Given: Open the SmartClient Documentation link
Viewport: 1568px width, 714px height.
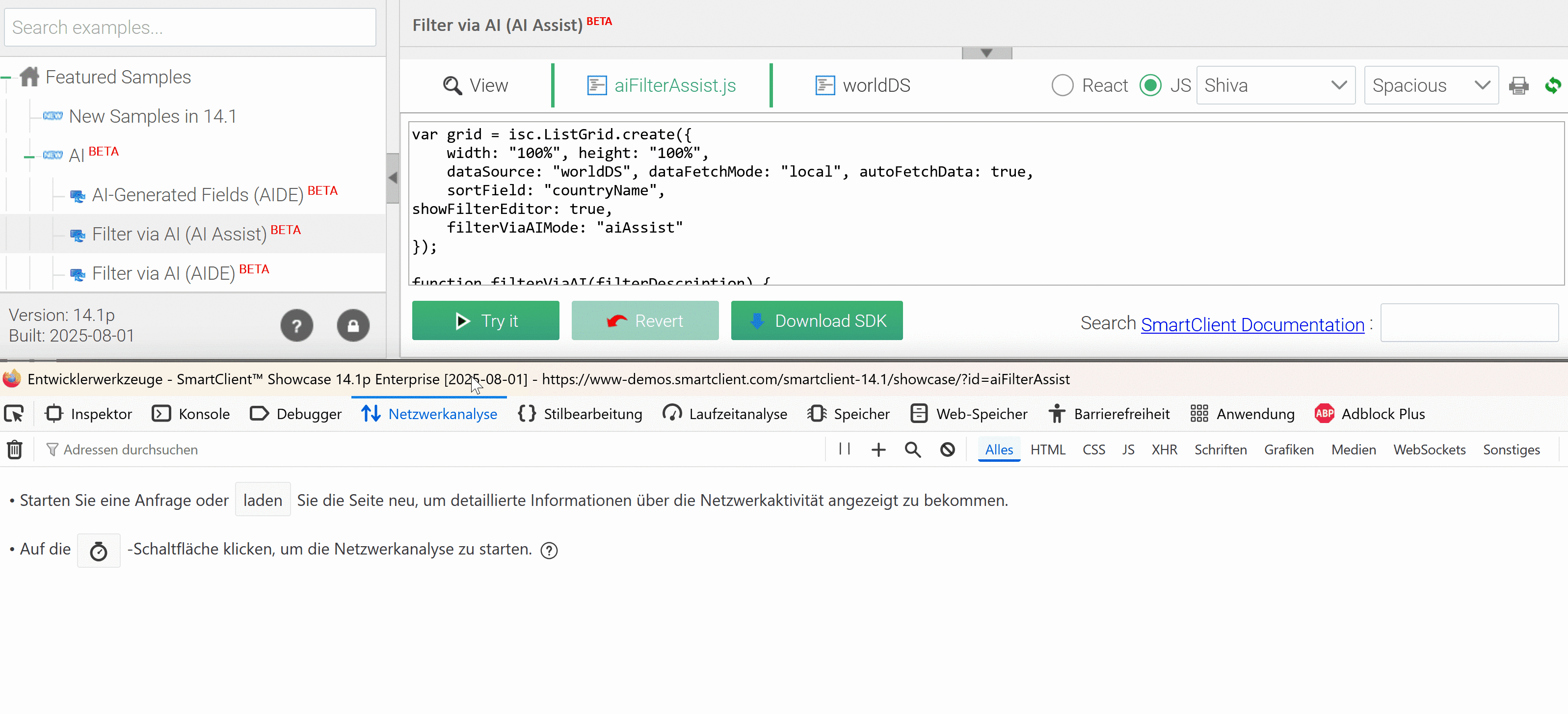Looking at the screenshot, I should [x=1252, y=324].
